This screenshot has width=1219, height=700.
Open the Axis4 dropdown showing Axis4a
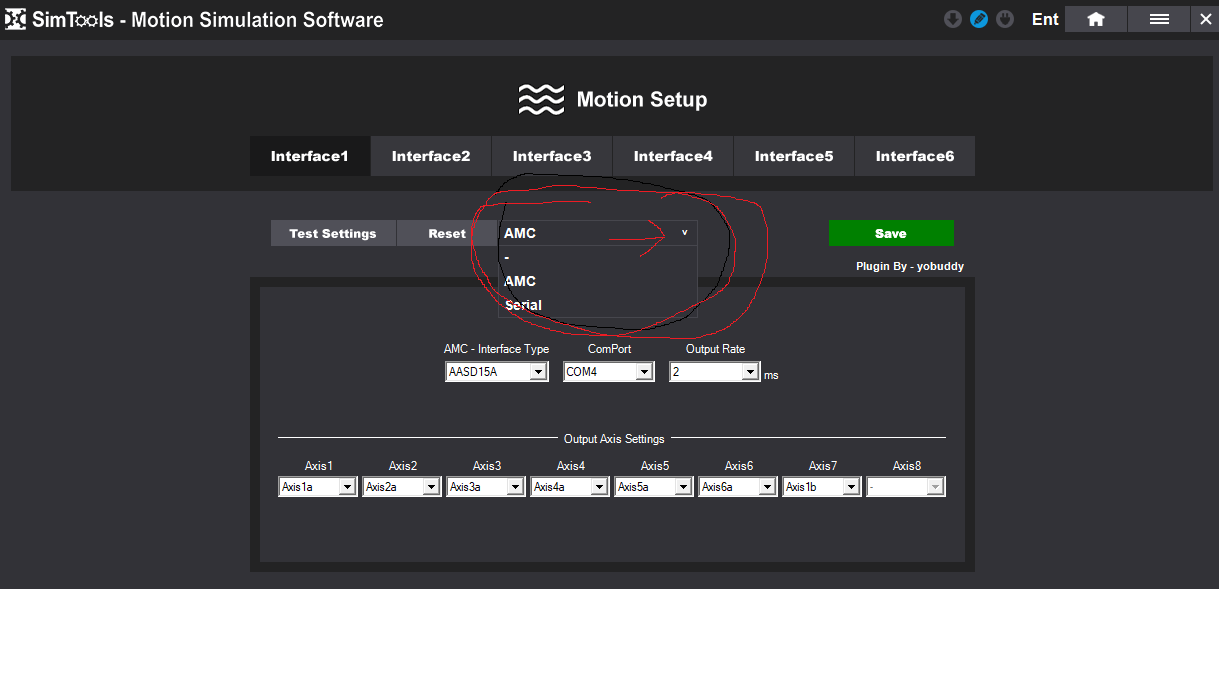click(x=569, y=487)
